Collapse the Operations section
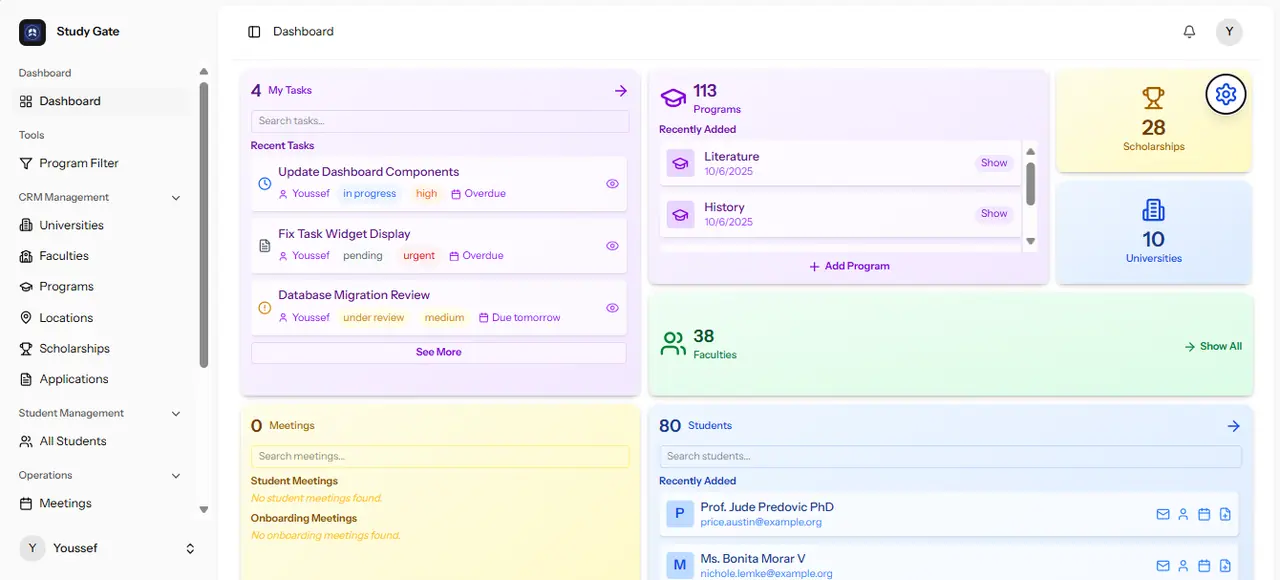1280x580 pixels. coord(176,476)
